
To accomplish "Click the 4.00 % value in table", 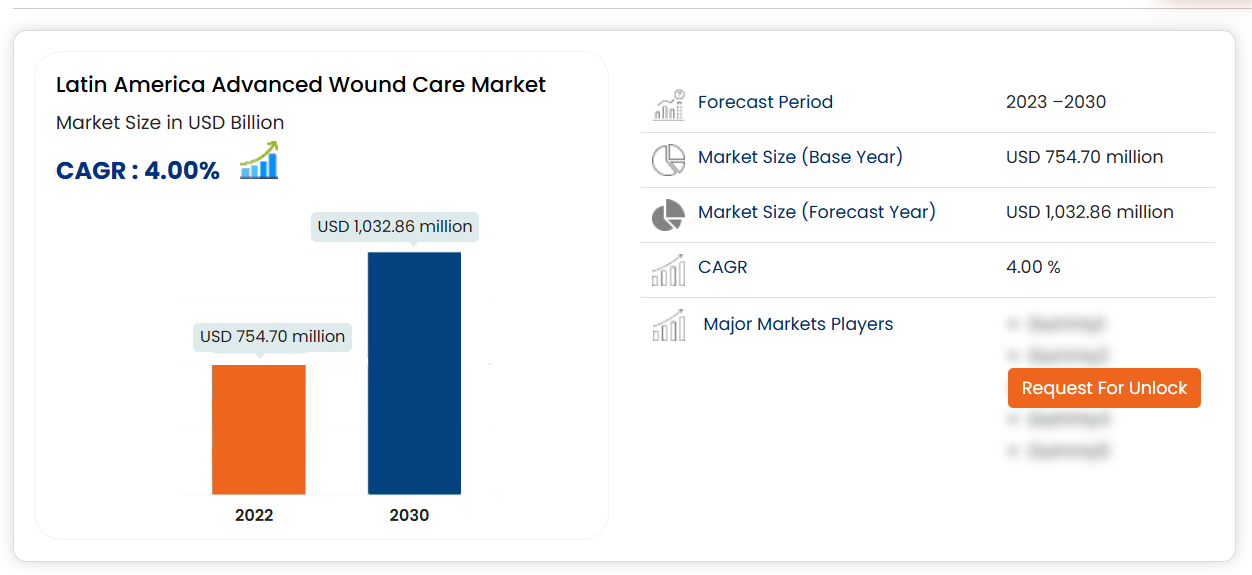I will point(1033,267).
